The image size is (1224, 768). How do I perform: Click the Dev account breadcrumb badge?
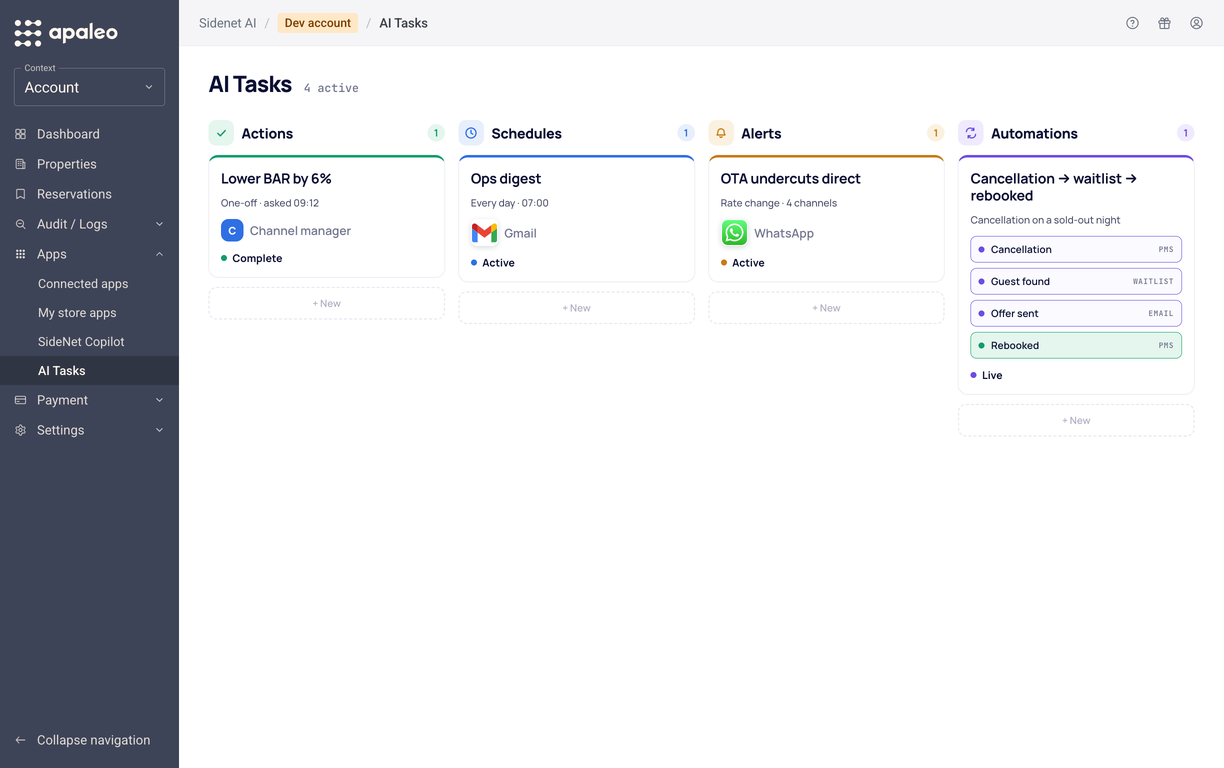(x=317, y=23)
